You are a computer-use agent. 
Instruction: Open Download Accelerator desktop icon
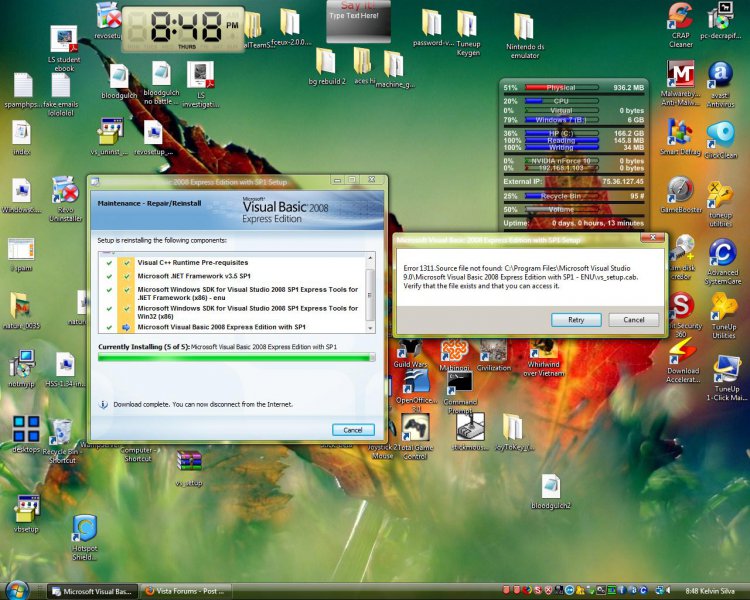coord(683,361)
